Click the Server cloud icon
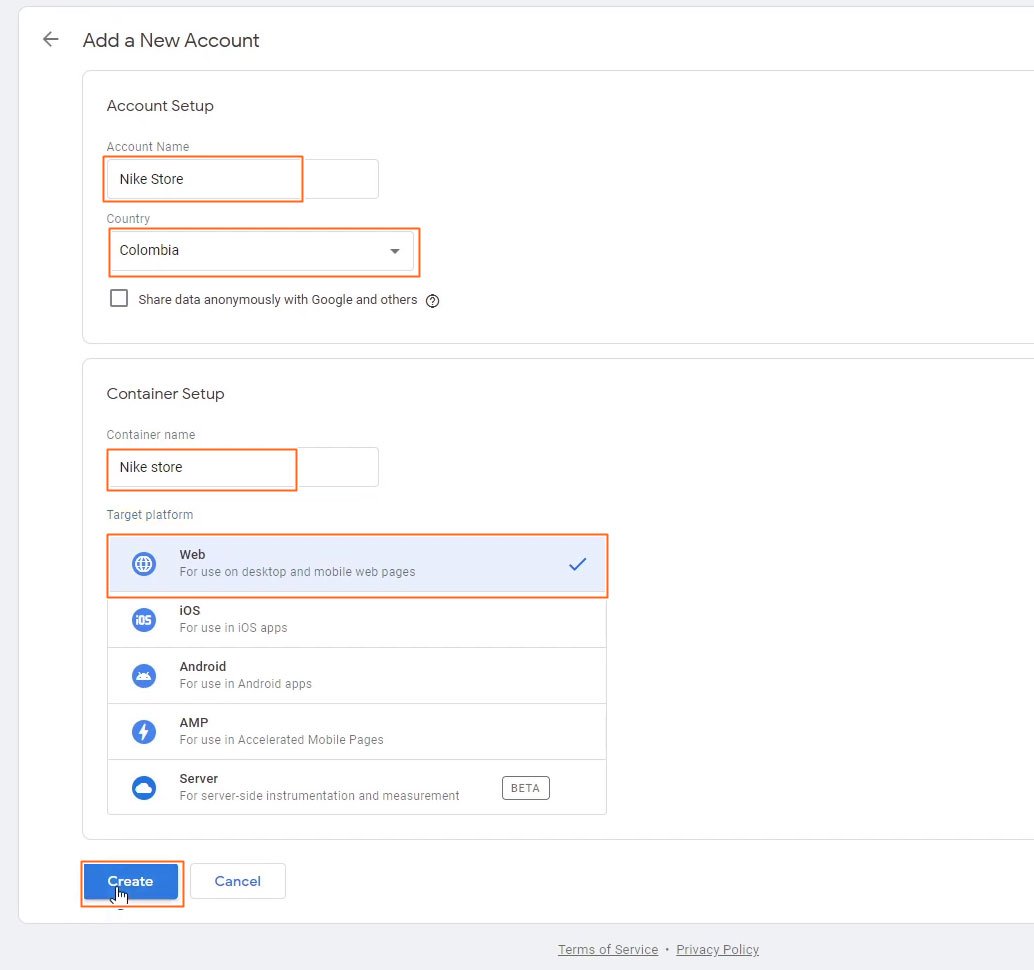The image size is (1034, 970). (144, 788)
